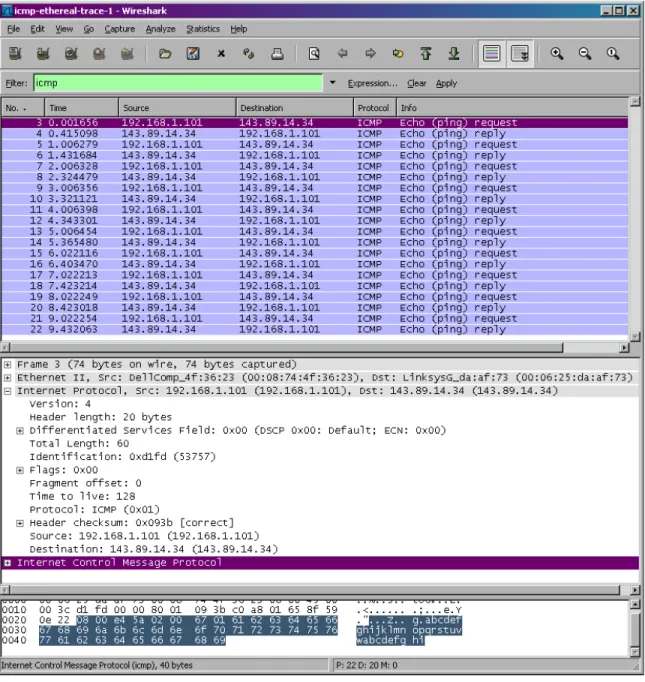Open the File menu
Viewport: 645px width, 682px height.
click(x=13, y=29)
